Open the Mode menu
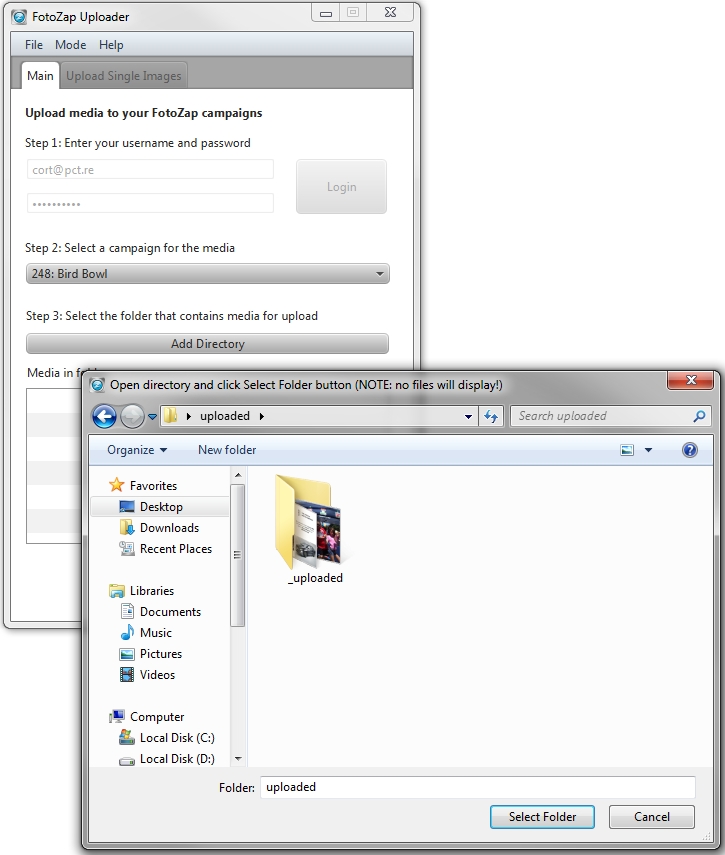Screen dimensions: 725x855 (70, 45)
